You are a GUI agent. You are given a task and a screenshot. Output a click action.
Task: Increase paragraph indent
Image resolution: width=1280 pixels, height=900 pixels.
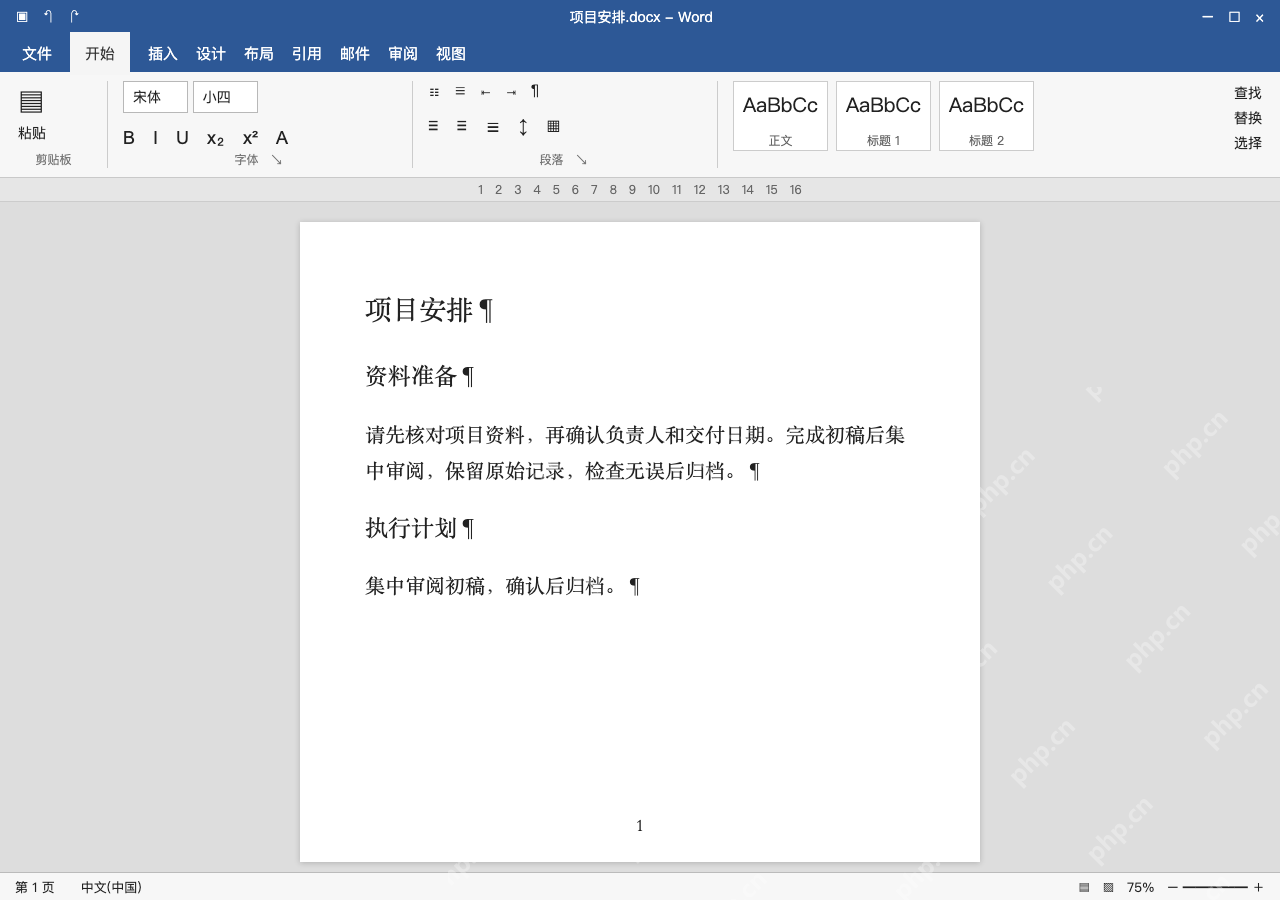pos(511,92)
